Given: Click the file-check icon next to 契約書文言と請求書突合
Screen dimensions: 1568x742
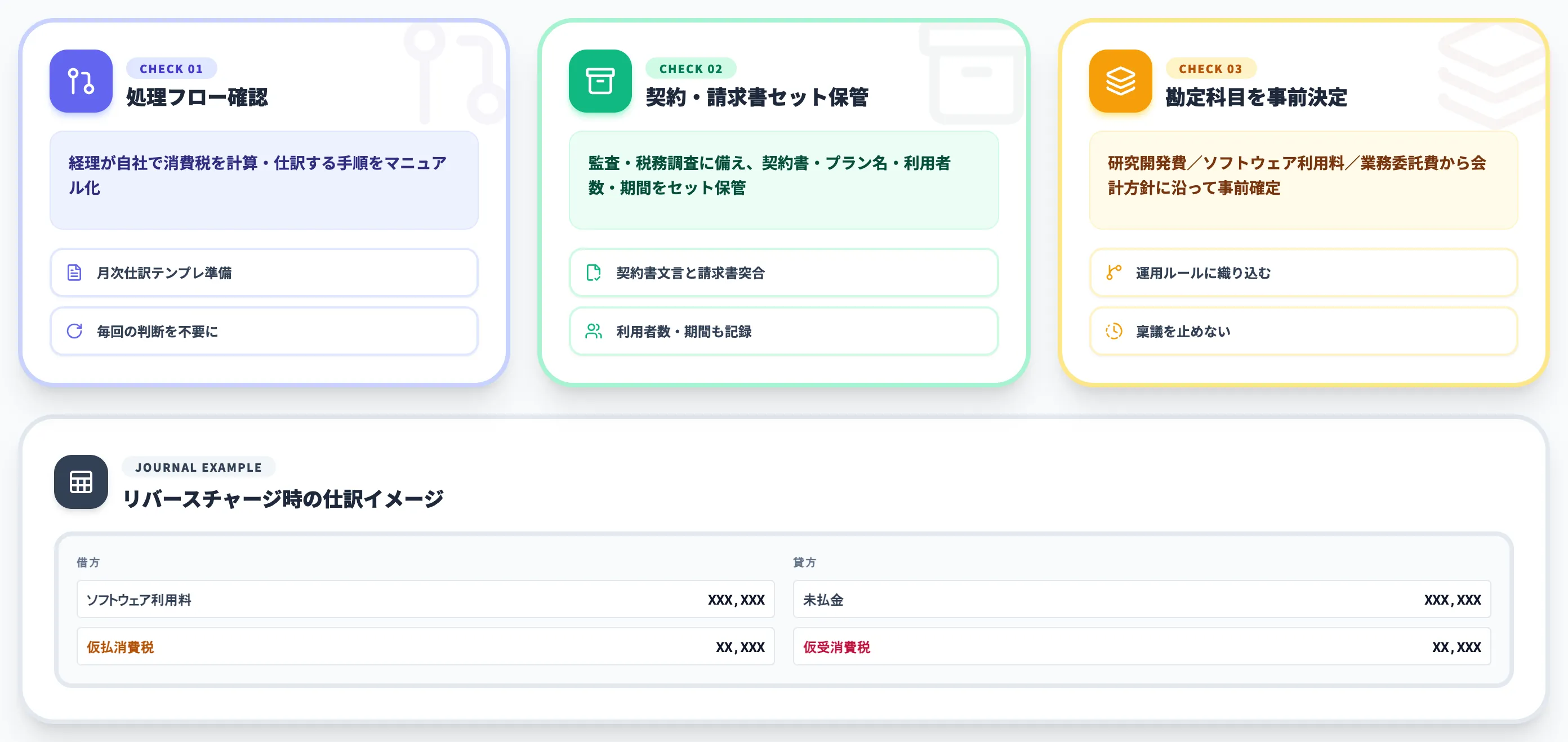Looking at the screenshot, I should coord(594,272).
